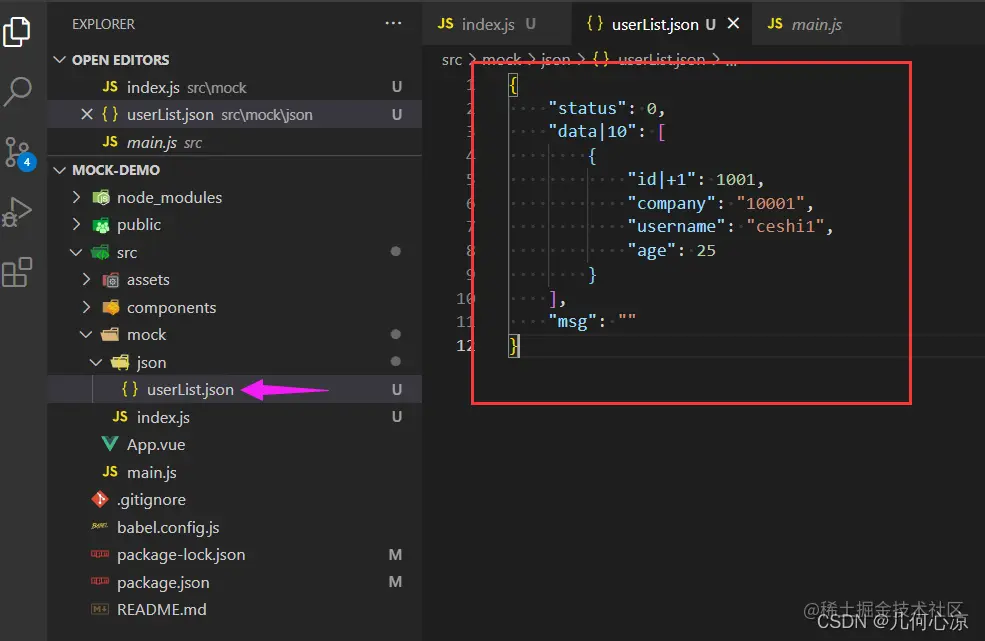Screen dimensions: 985x641
Task: Open userList.json in the file tree
Action: pos(234,390)
